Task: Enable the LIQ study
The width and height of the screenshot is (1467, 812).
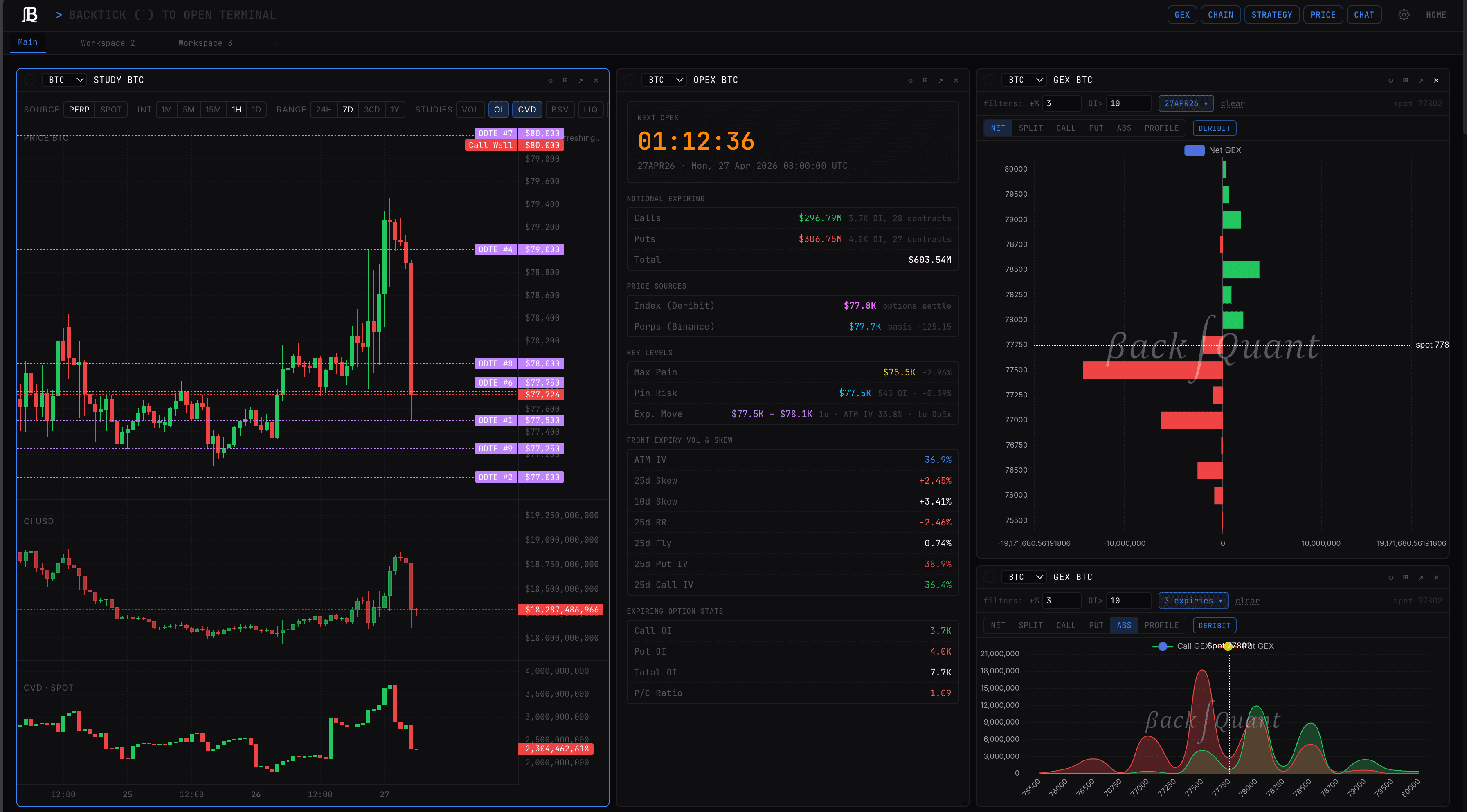Action: pyautogui.click(x=591, y=110)
